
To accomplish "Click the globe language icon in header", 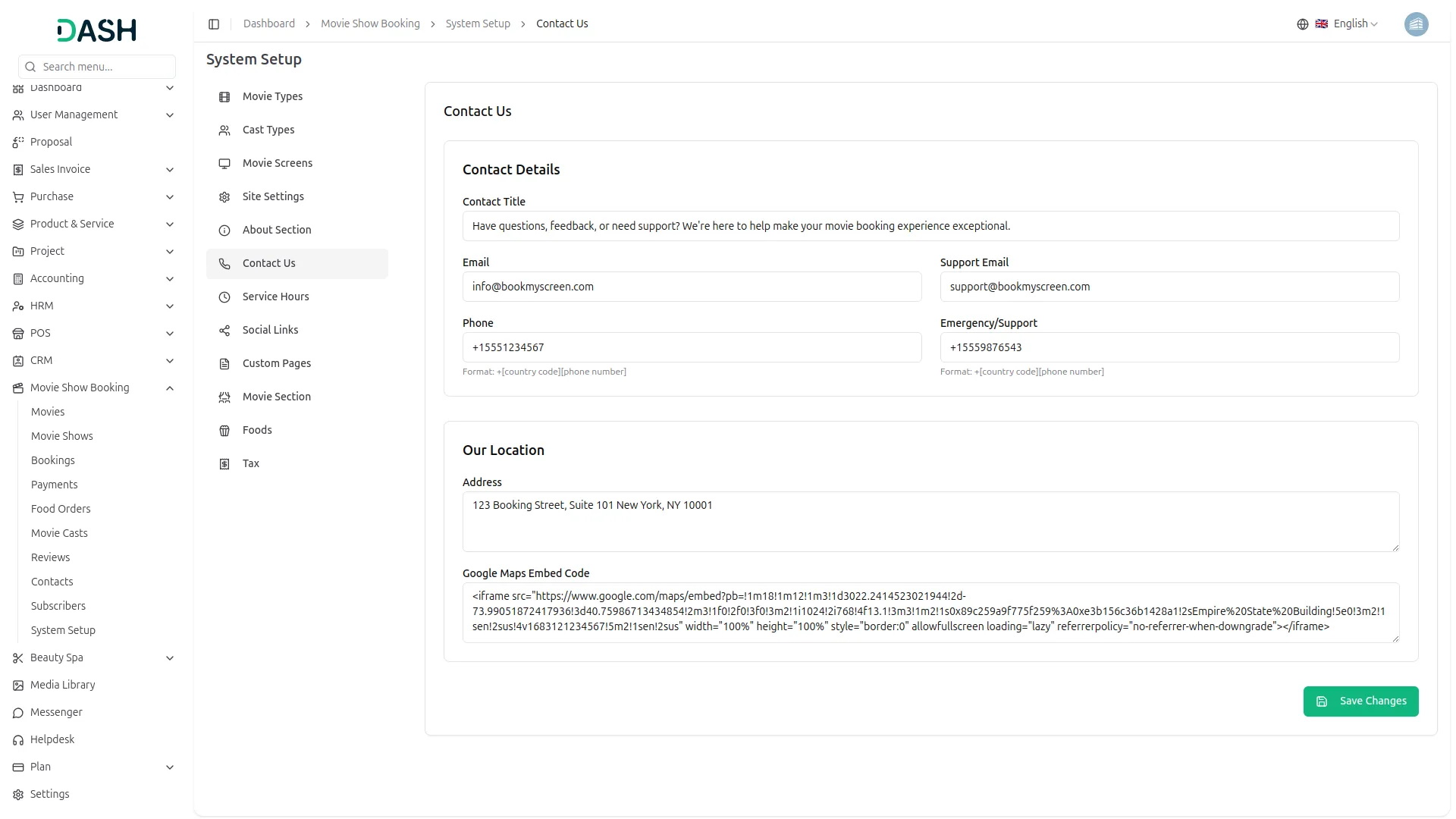I will [x=1302, y=24].
